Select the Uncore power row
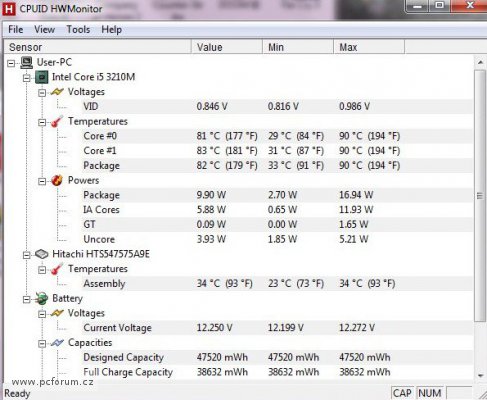The width and height of the screenshot is (487, 400). [278, 239]
